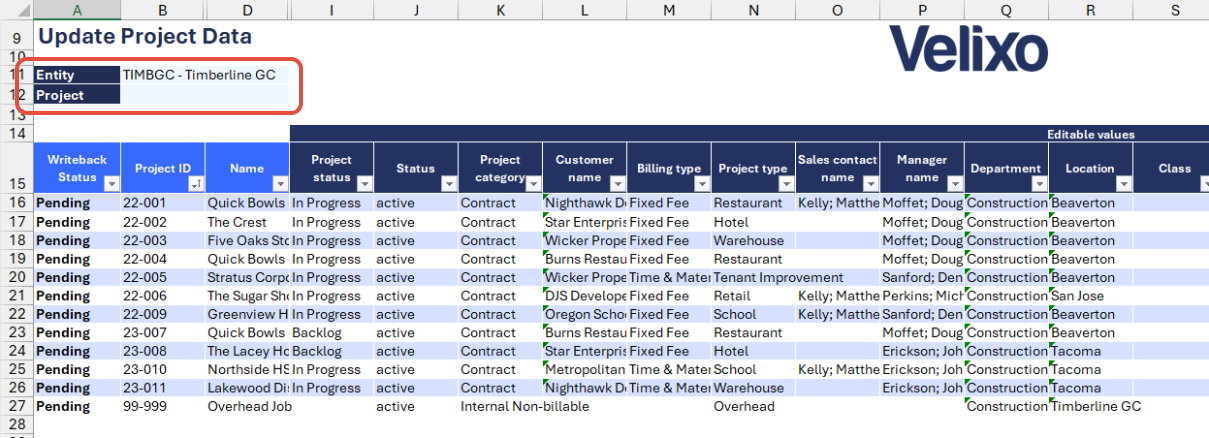Click Project ID cell 22-005
The width and height of the screenshot is (1209, 438).
pyautogui.click(x=163, y=277)
